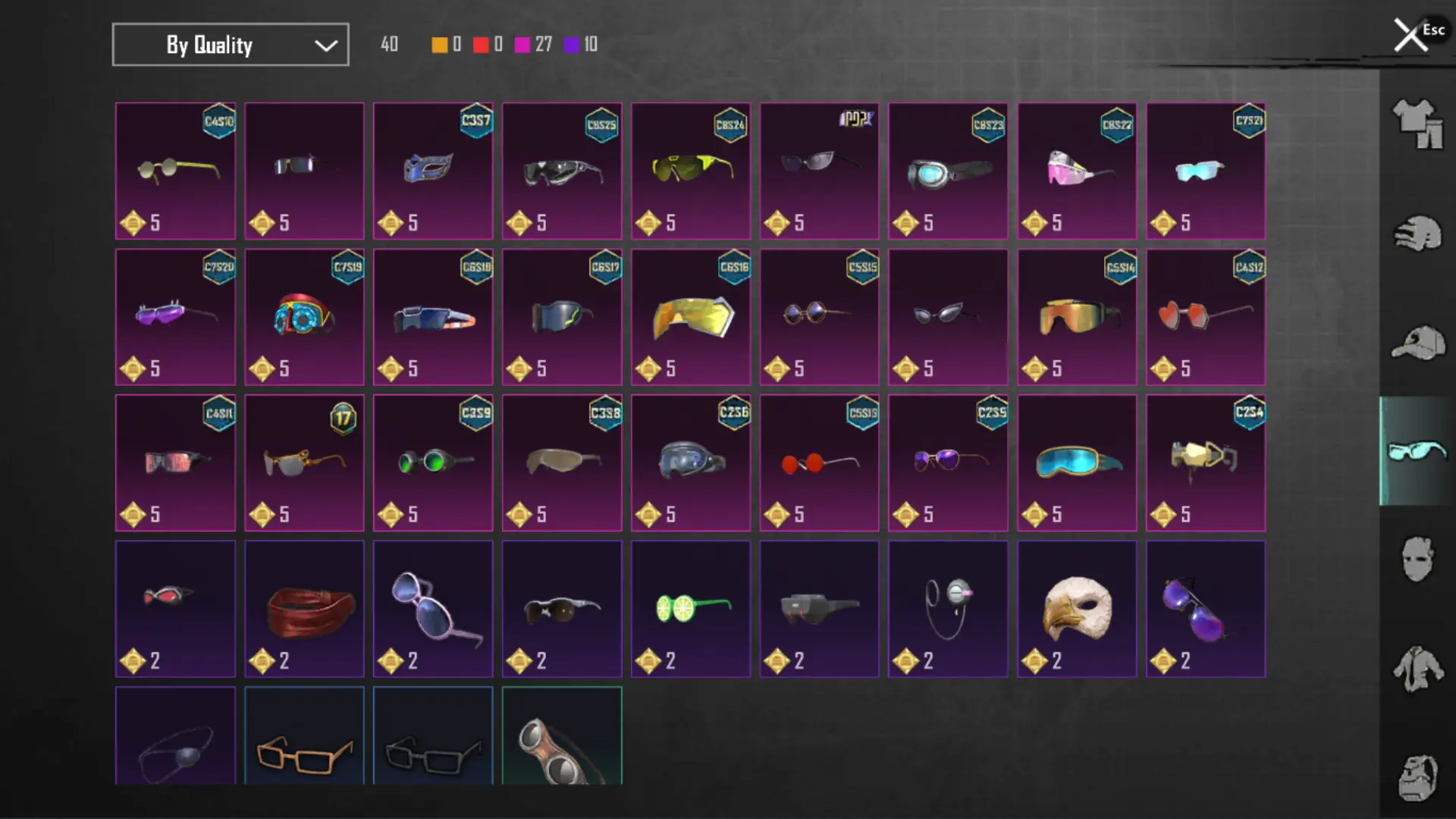Select the glasses category tab
The image size is (1456, 819).
tap(1417, 450)
